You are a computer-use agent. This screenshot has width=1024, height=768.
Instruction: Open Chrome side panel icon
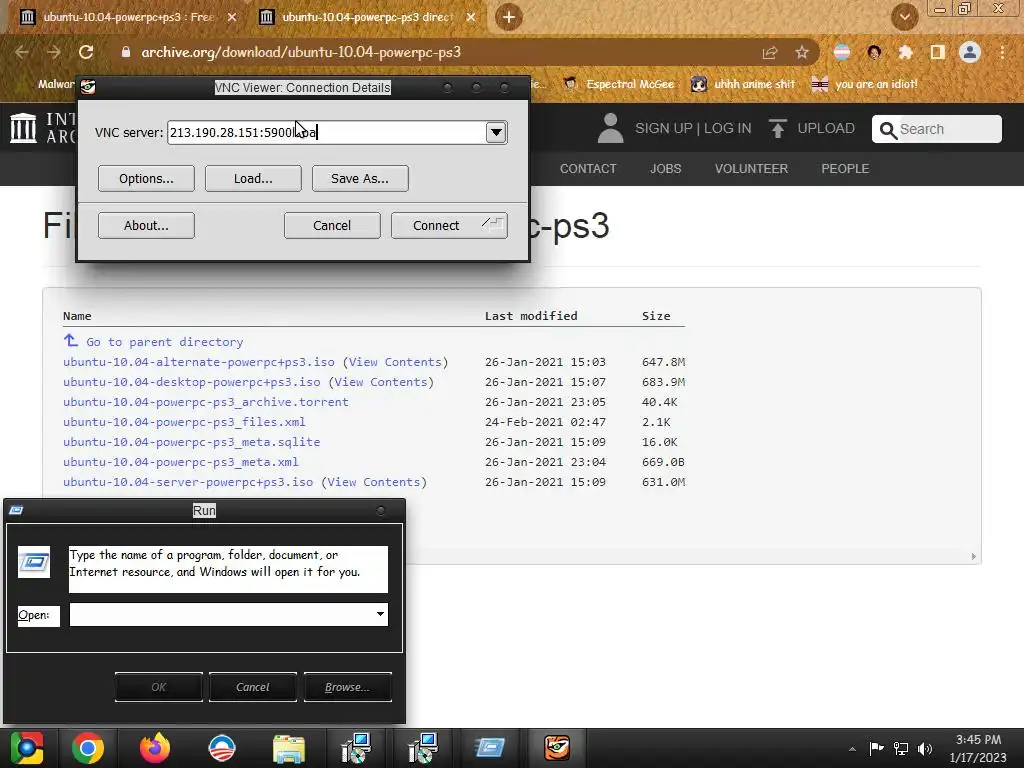[937, 52]
